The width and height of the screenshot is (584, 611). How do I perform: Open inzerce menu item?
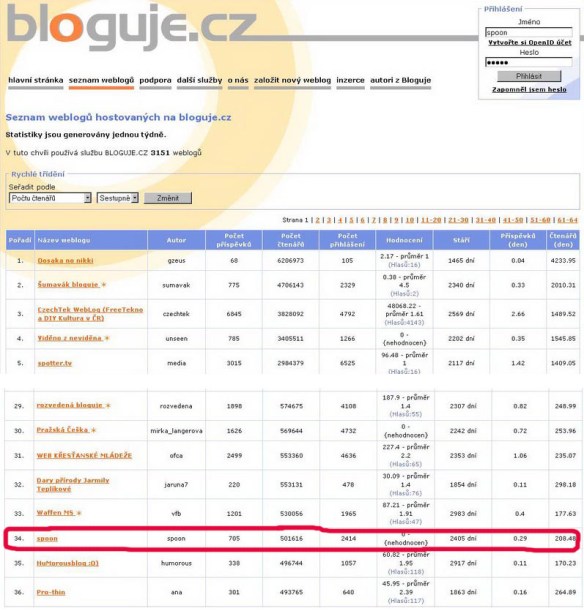pos(351,80)
